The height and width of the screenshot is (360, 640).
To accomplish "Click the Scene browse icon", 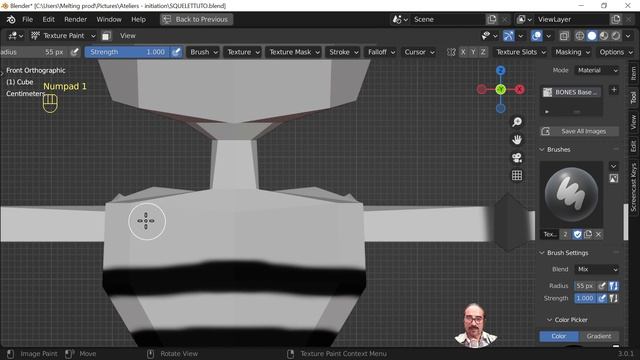I will click(x=399, y=19).
